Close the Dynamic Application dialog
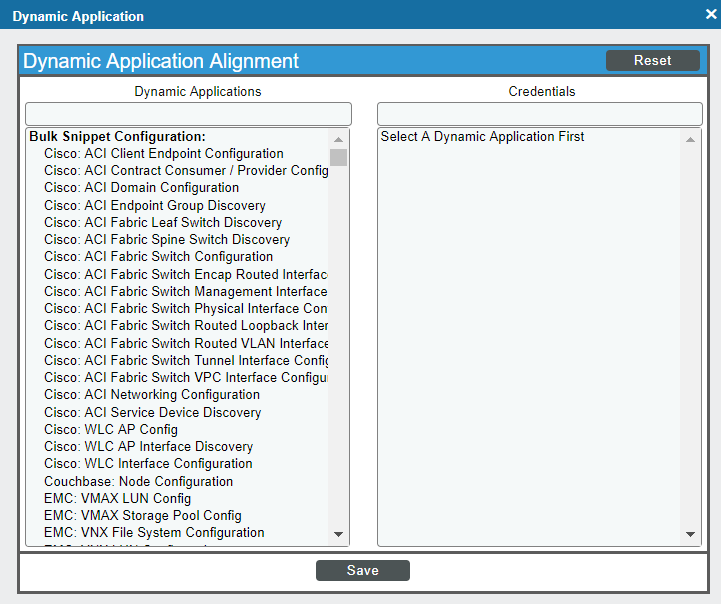 [711, 14]
